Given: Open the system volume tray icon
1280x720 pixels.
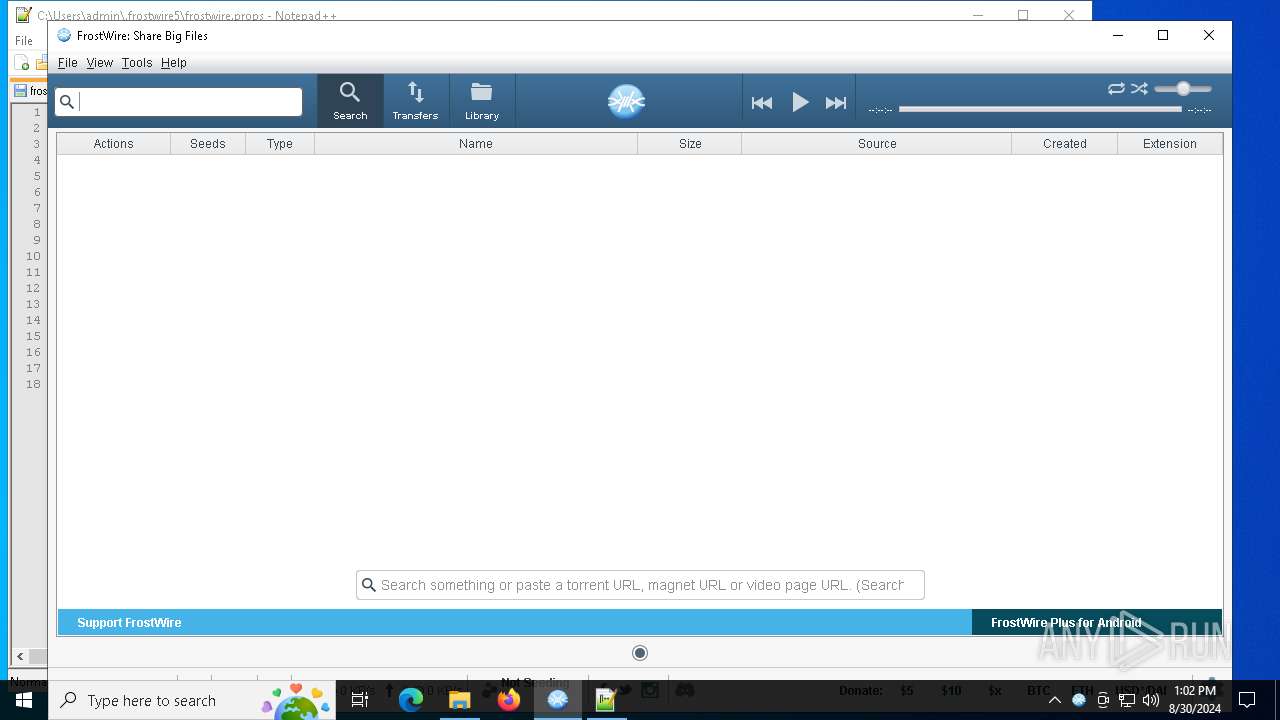Looking at the screenshot, I should point(1151,700).
